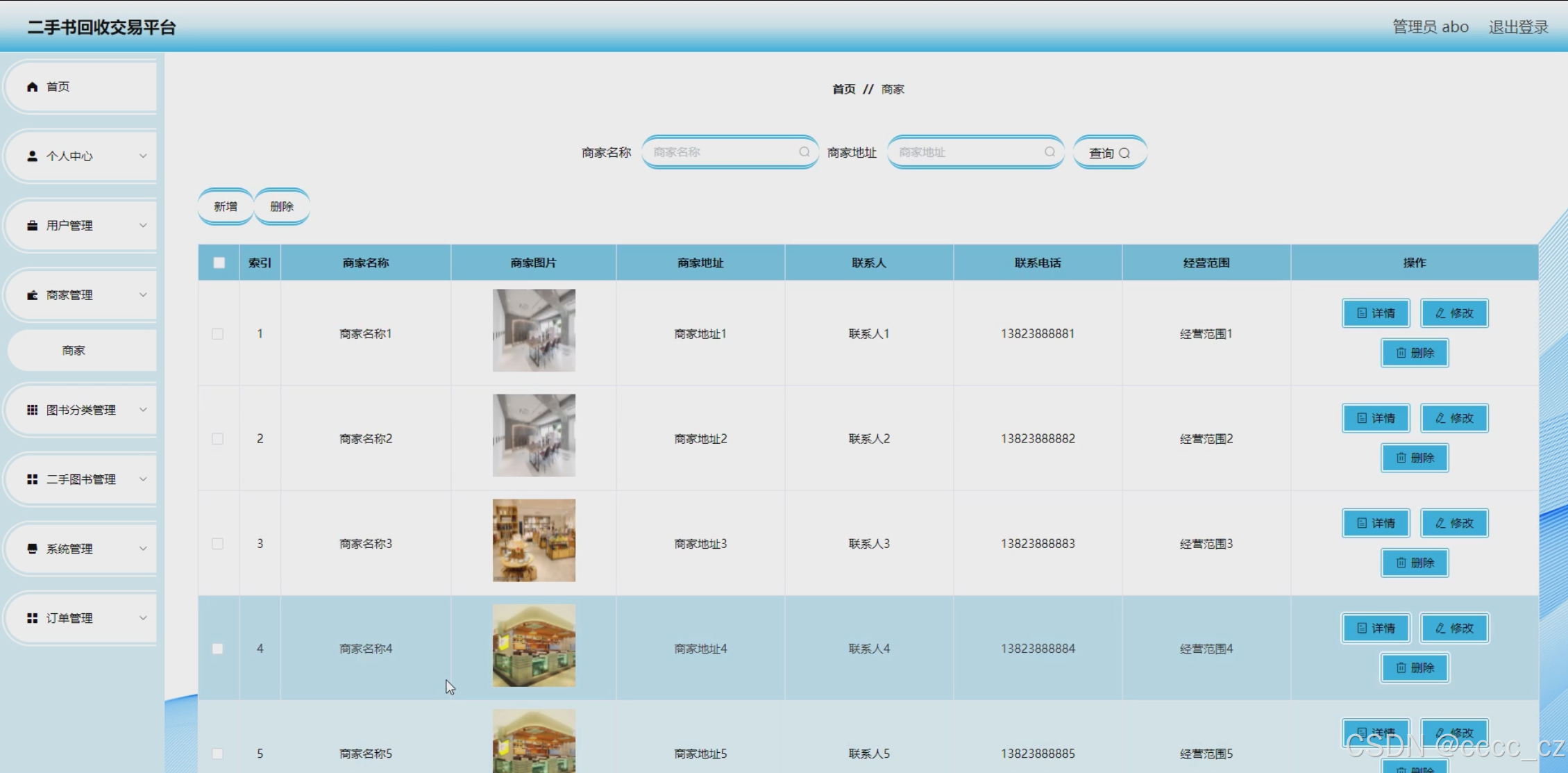This screenshot has width=1568, height=773.
Task: Open the 商家 submenu item
Action: (74, 351)
